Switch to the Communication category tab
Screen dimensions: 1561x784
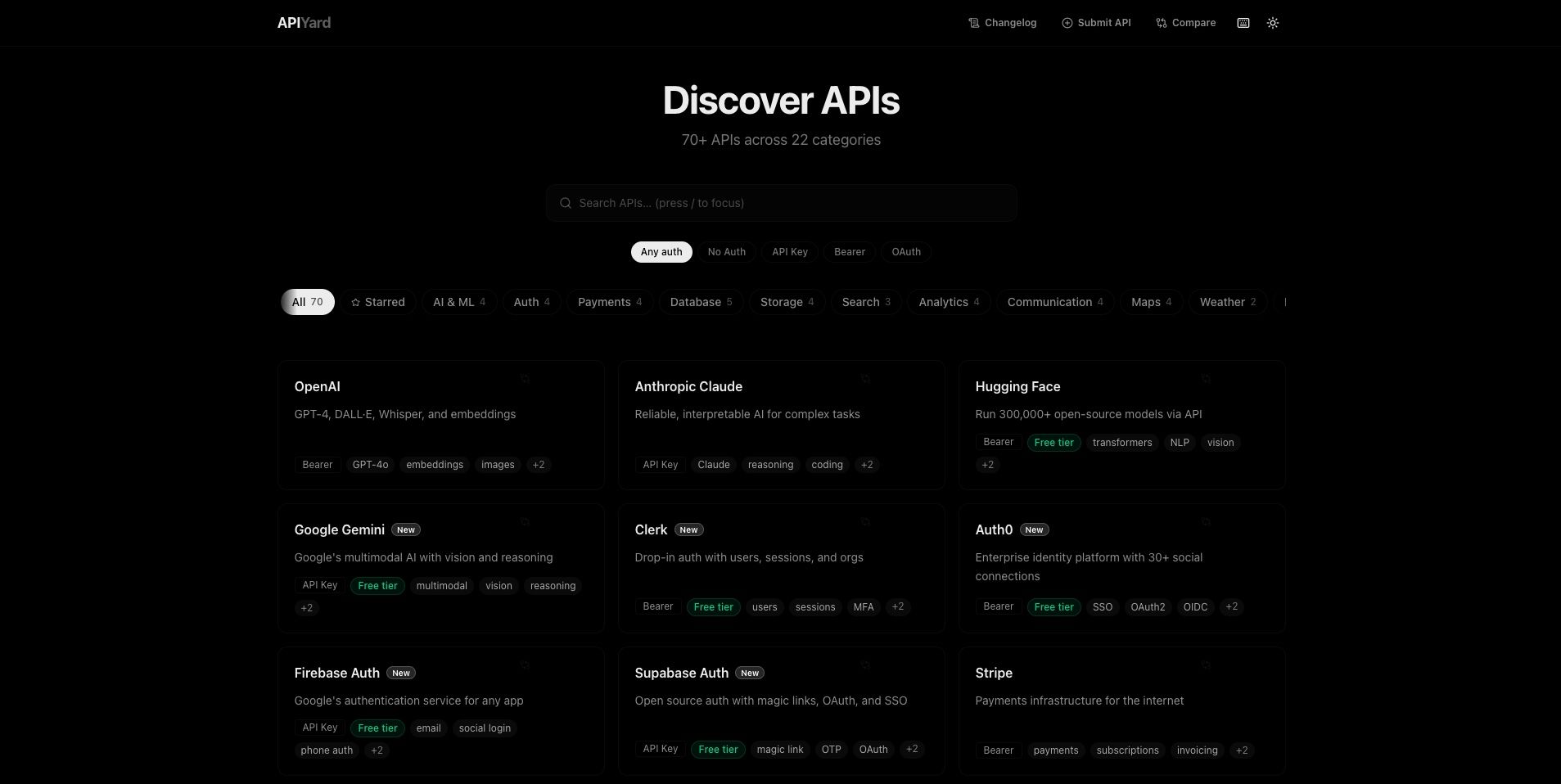pos(1055,302)
